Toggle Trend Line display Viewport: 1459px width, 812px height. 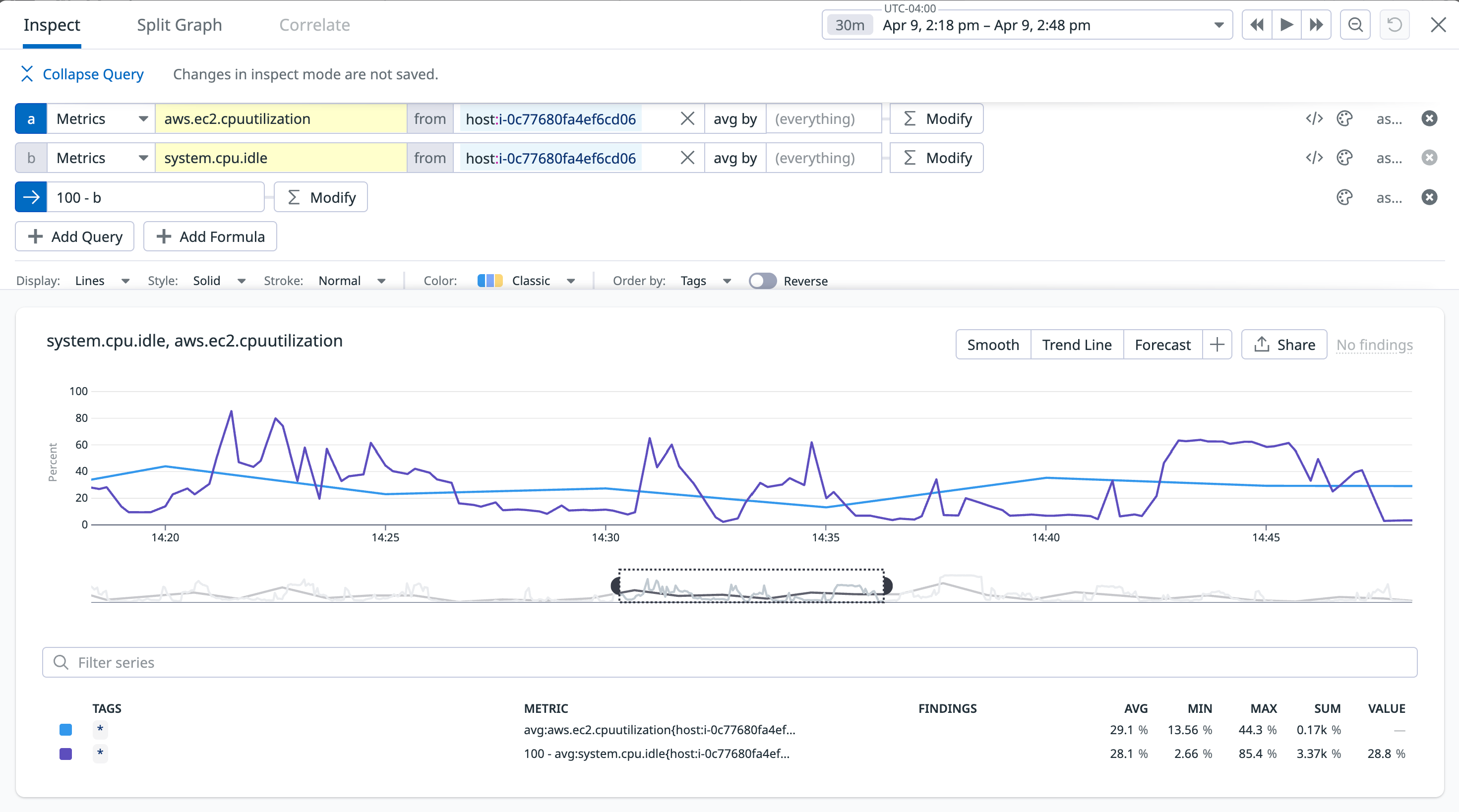coord(1076,344)
